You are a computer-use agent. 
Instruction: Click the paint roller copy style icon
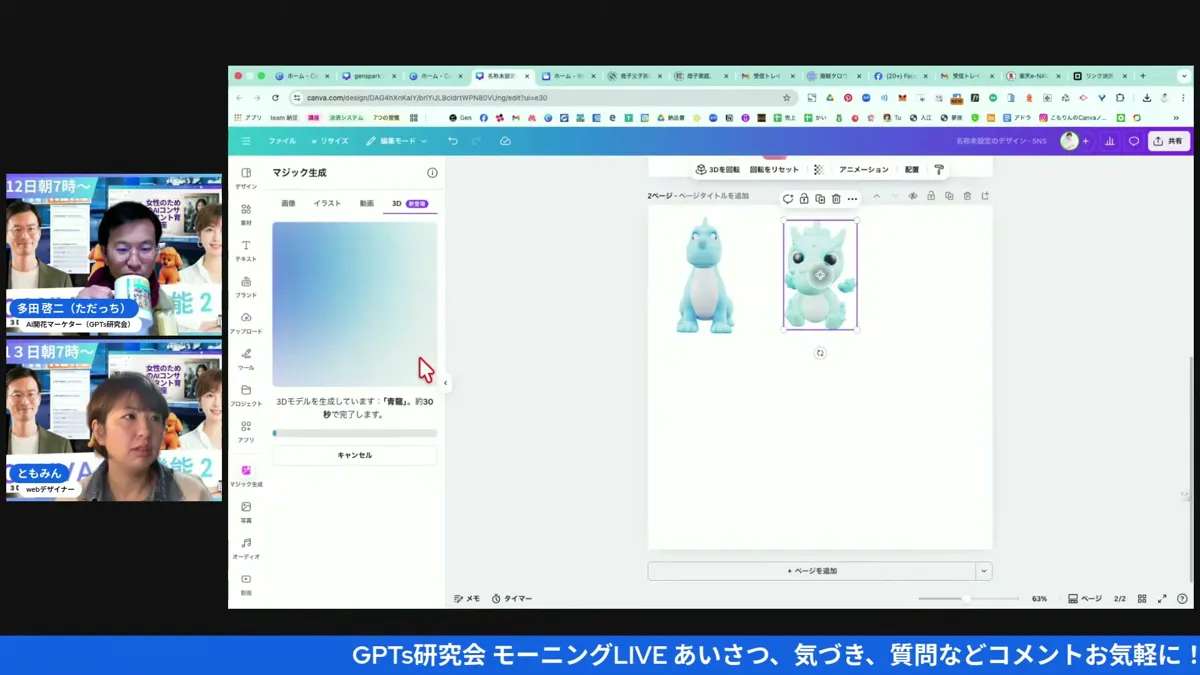coord(939,170)
